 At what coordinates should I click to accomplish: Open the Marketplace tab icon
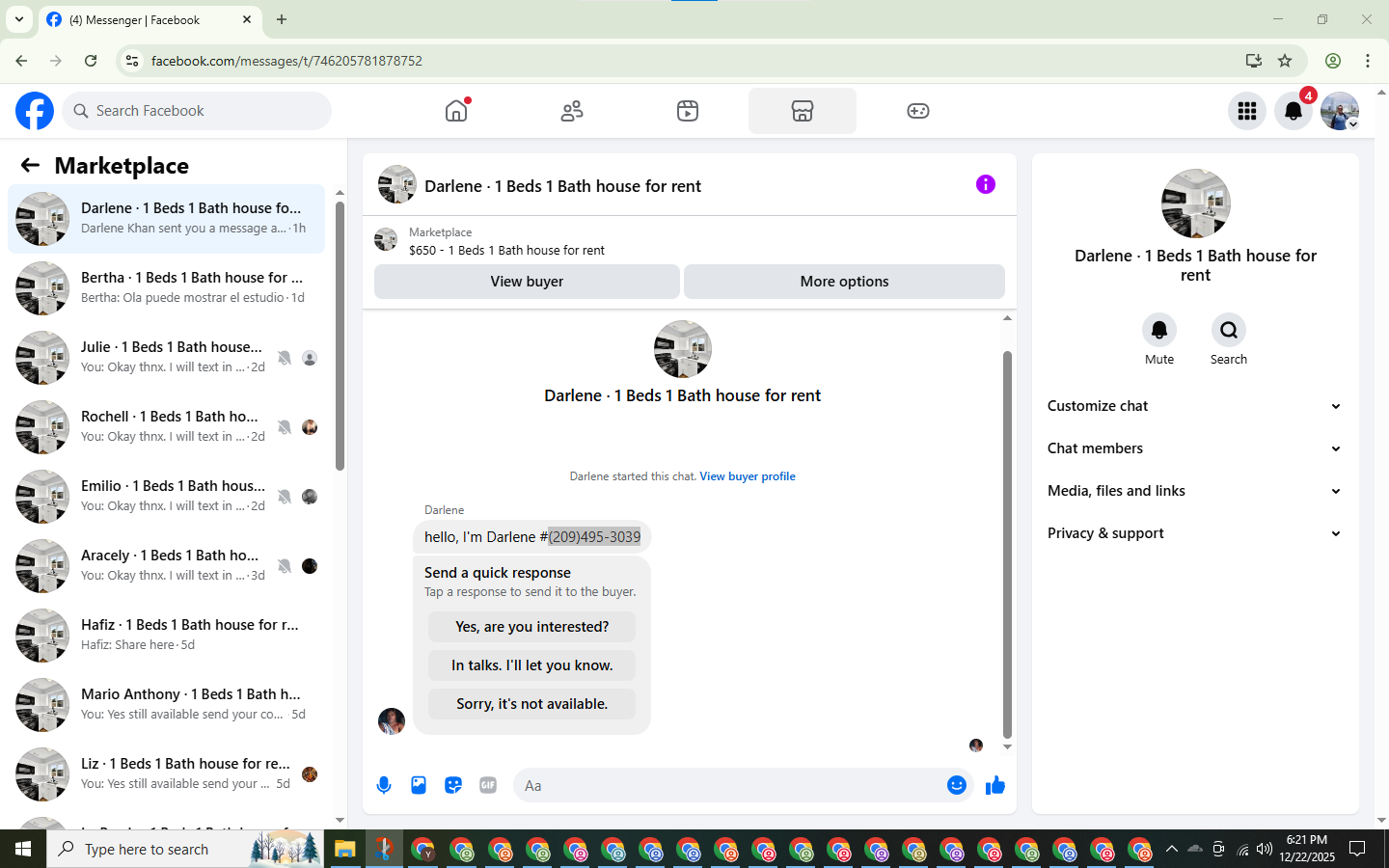click(x=803, y=111)
